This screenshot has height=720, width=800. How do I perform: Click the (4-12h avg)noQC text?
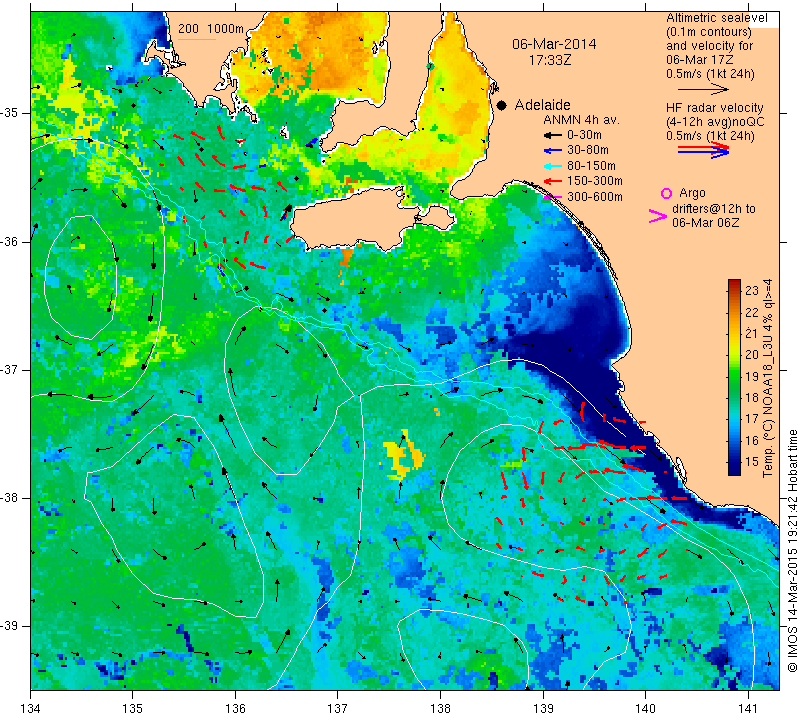point(715,122)
